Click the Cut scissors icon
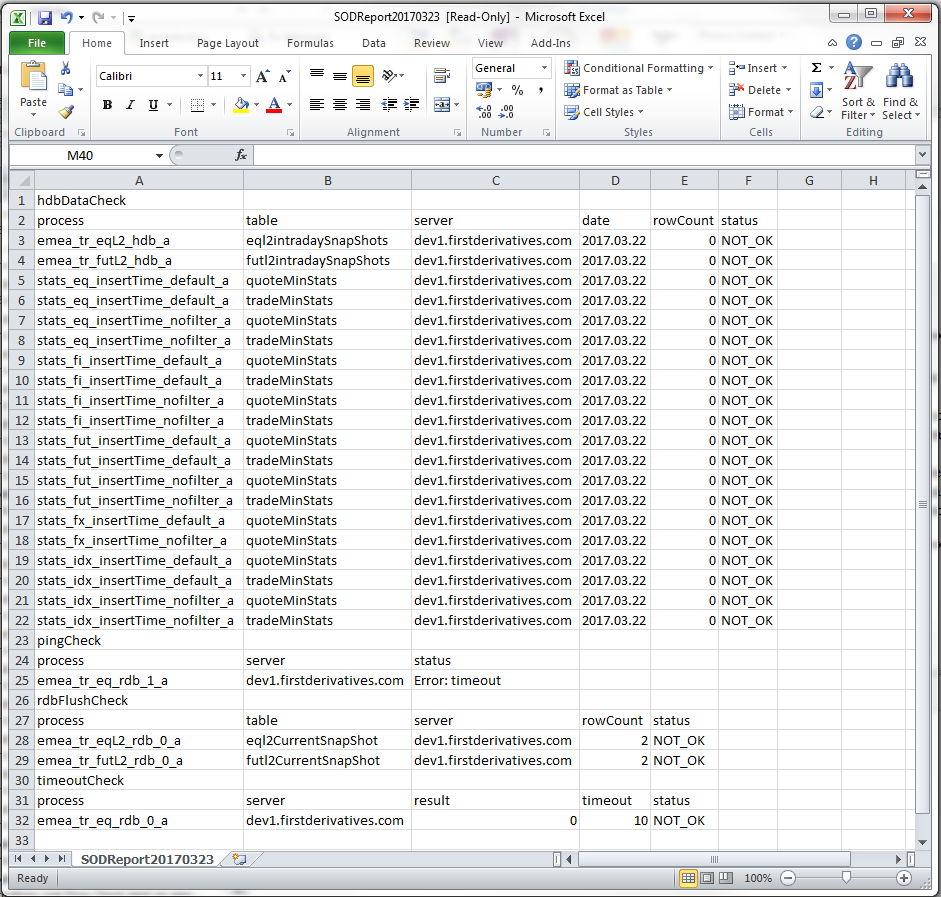This screenshot has width=941, height=897. (x=65, y=68)
